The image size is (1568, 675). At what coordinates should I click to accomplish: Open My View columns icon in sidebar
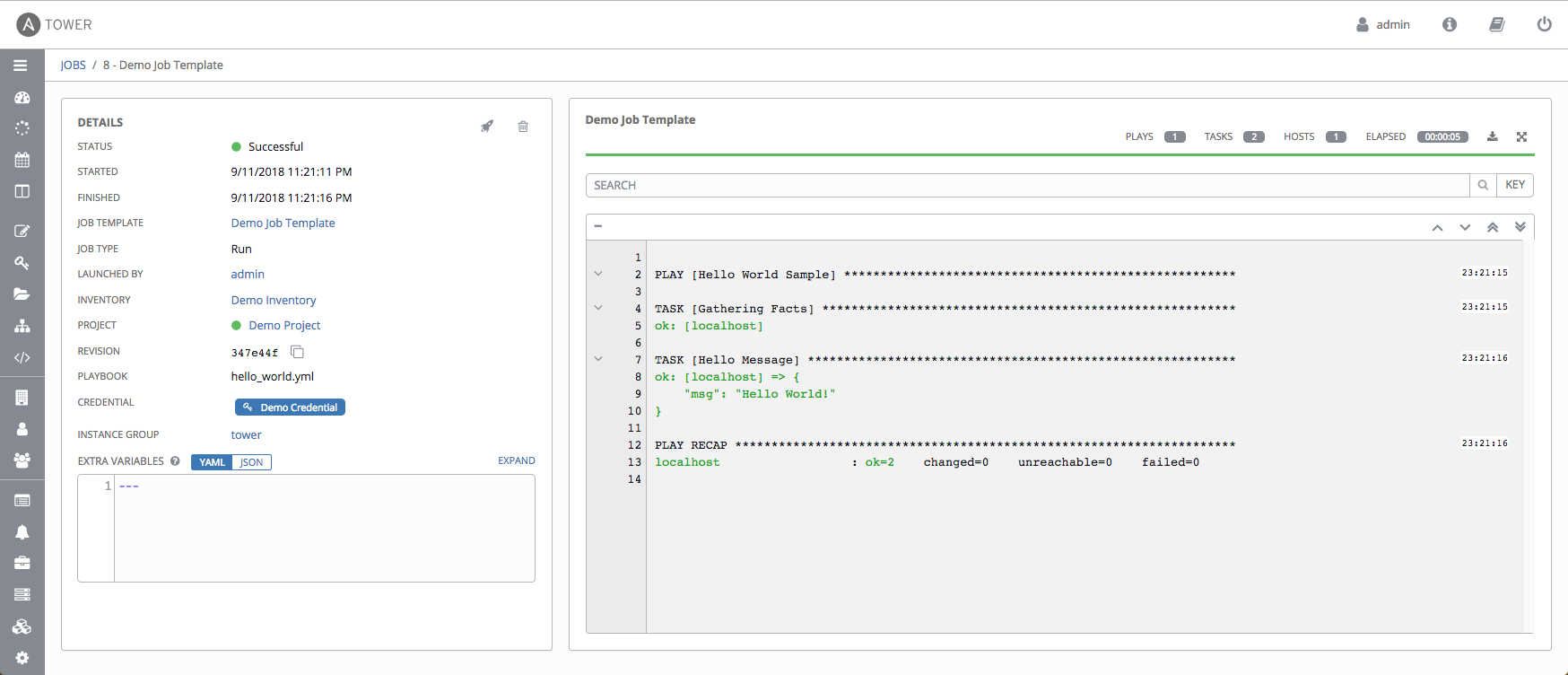(22, 191)
